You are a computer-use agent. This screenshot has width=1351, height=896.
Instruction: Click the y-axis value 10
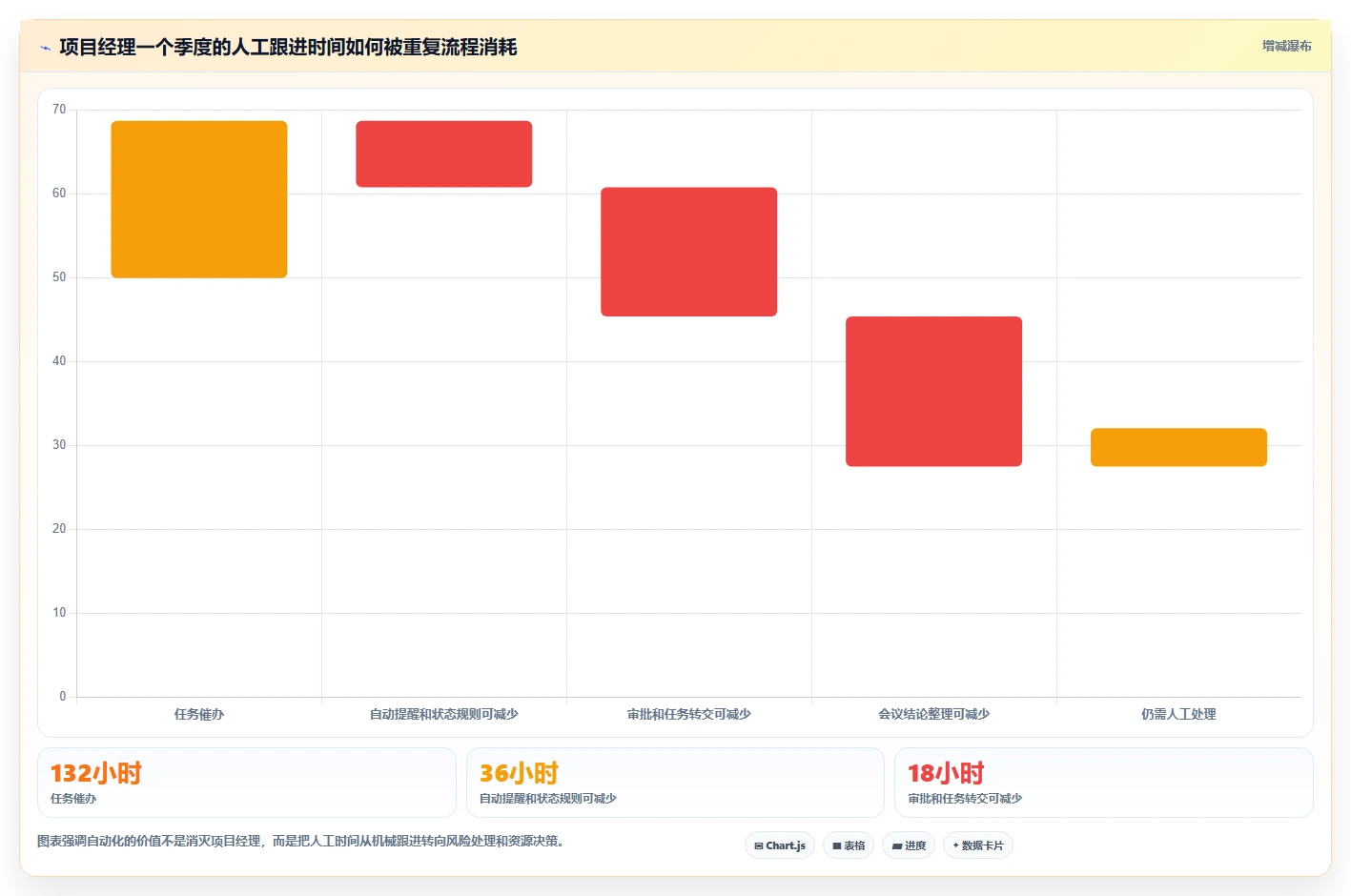59,613
